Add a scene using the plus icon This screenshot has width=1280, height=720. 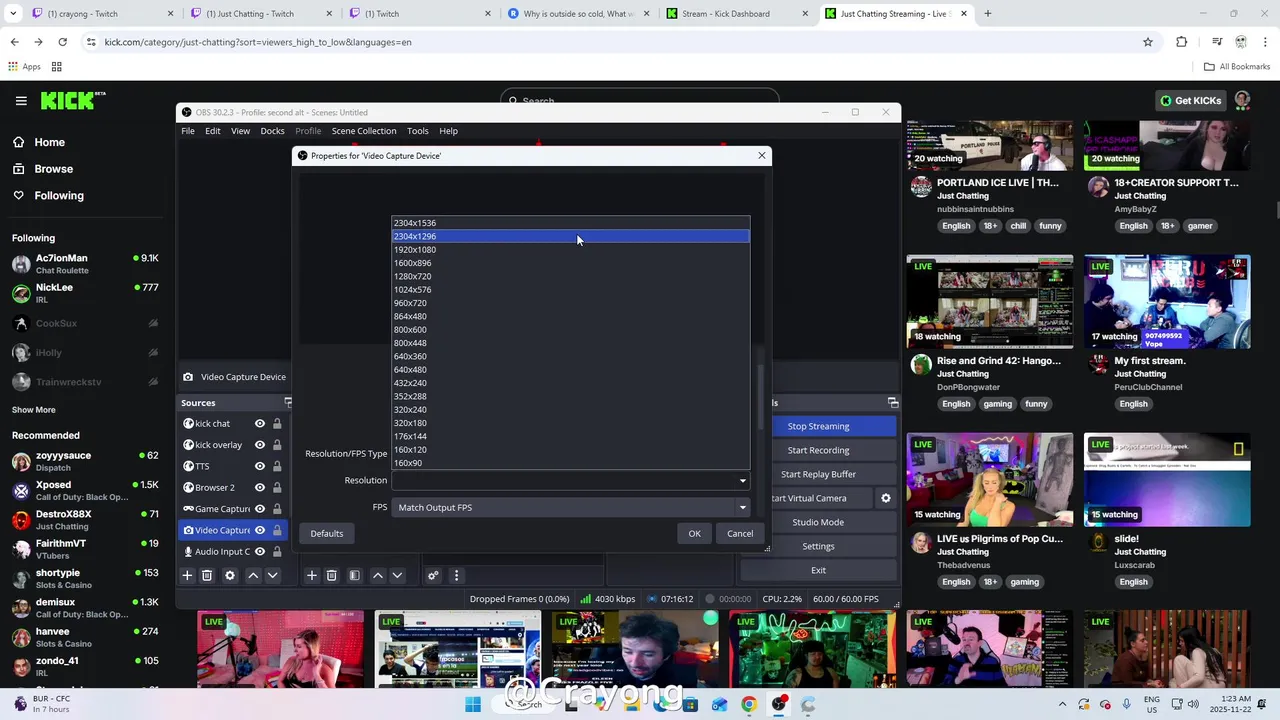click(x=312, y=575)
